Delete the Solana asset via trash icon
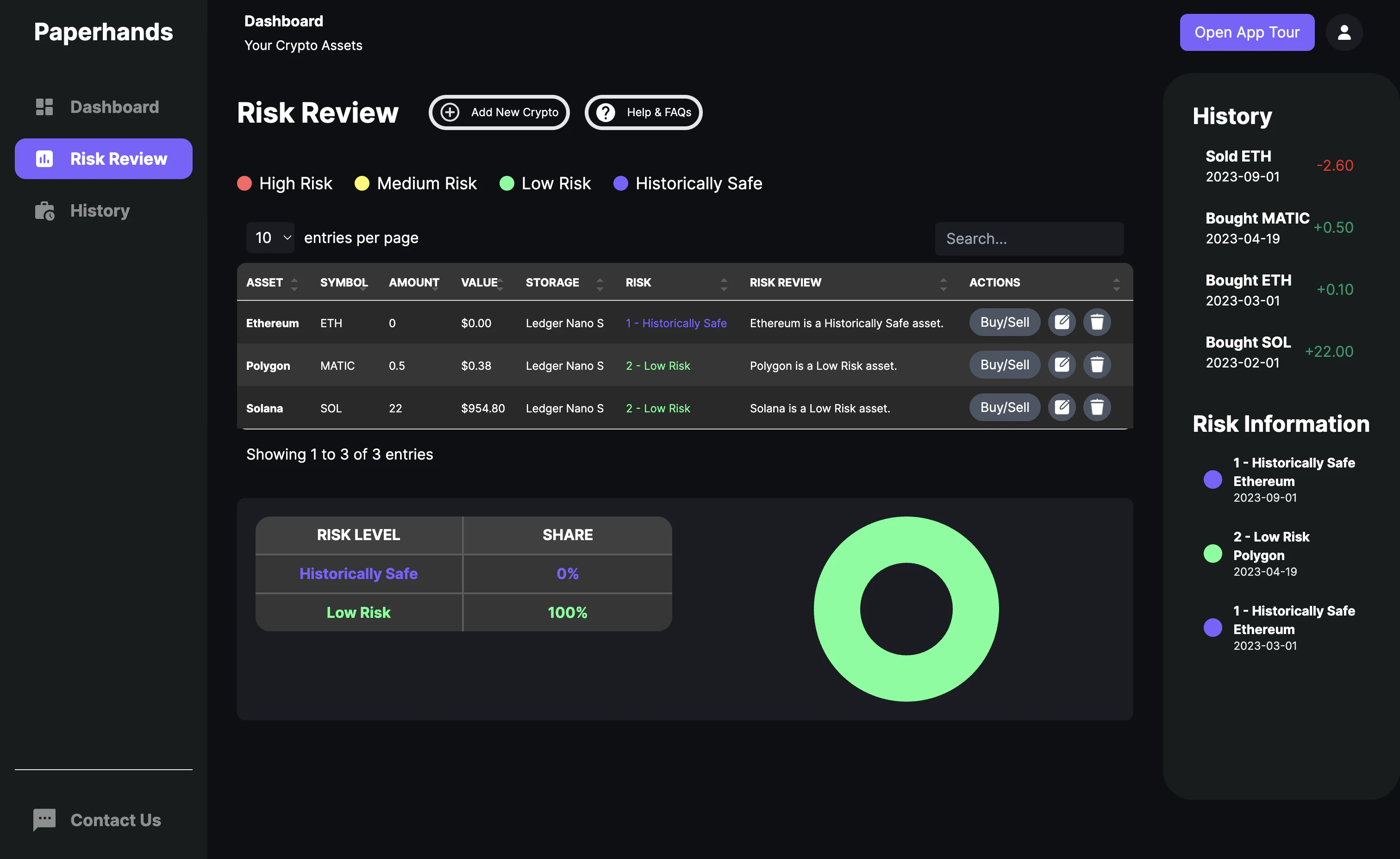This screenshot has height=859, width=1400. 1097,407
